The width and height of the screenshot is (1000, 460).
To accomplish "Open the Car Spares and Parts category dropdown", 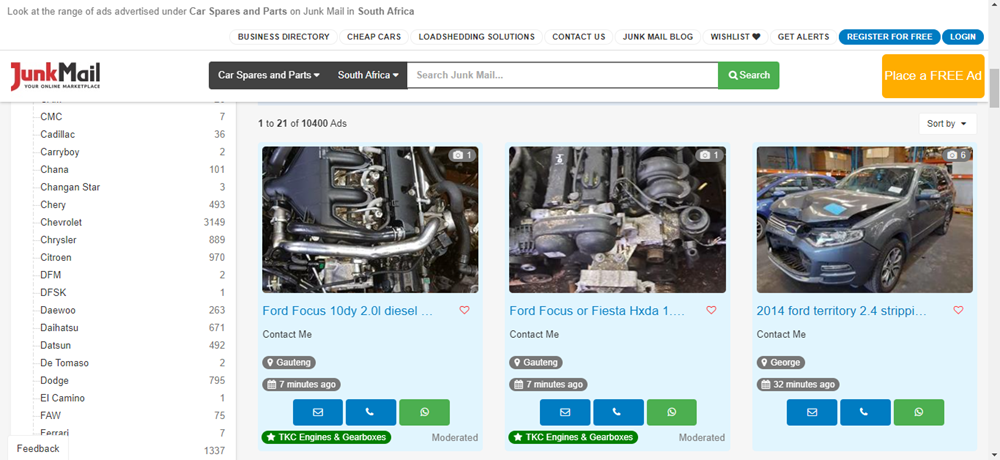I will point(269,75).
